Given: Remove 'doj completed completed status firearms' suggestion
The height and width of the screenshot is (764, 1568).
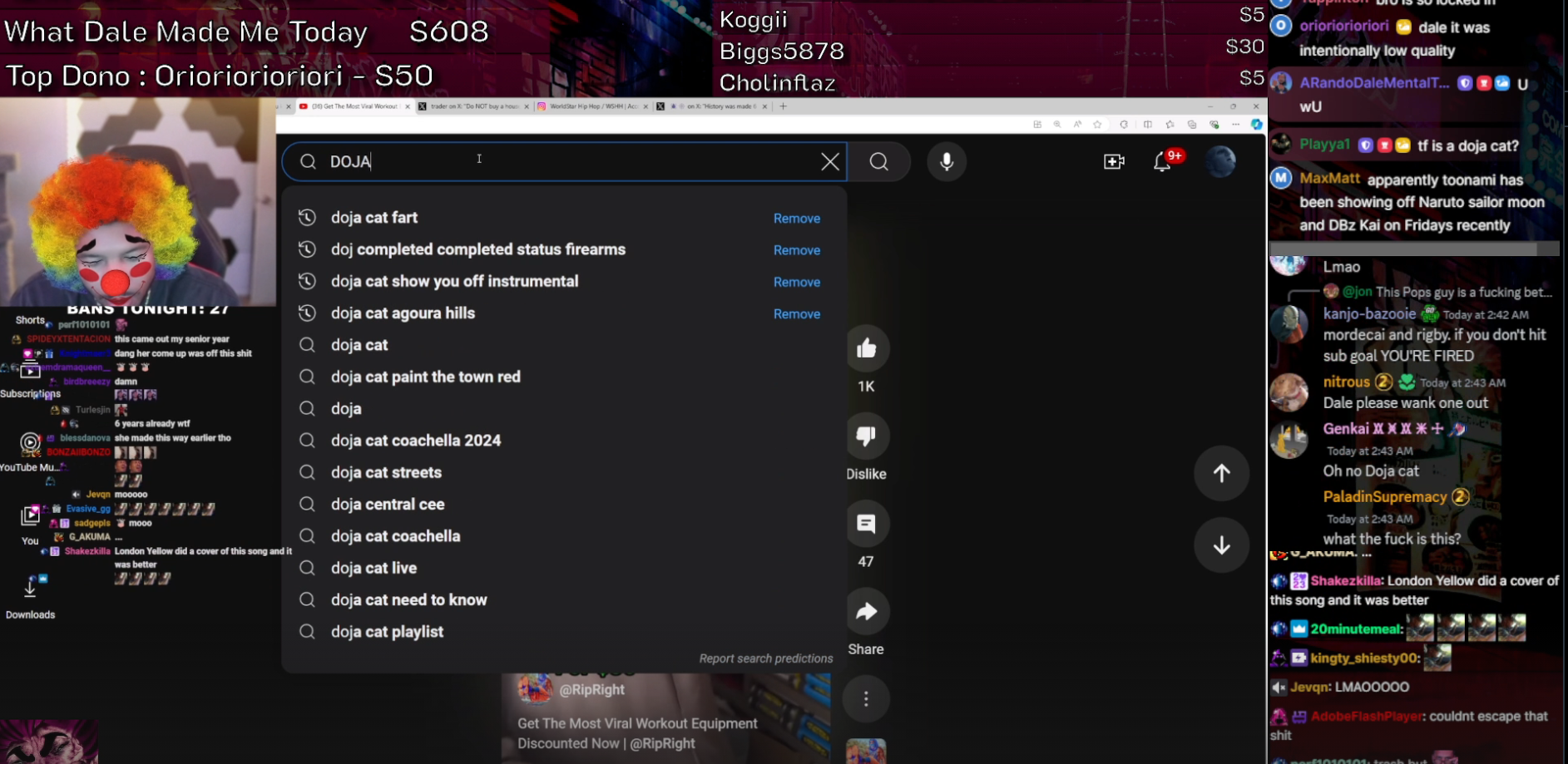Looking at the screenshot, I should 797,250.
